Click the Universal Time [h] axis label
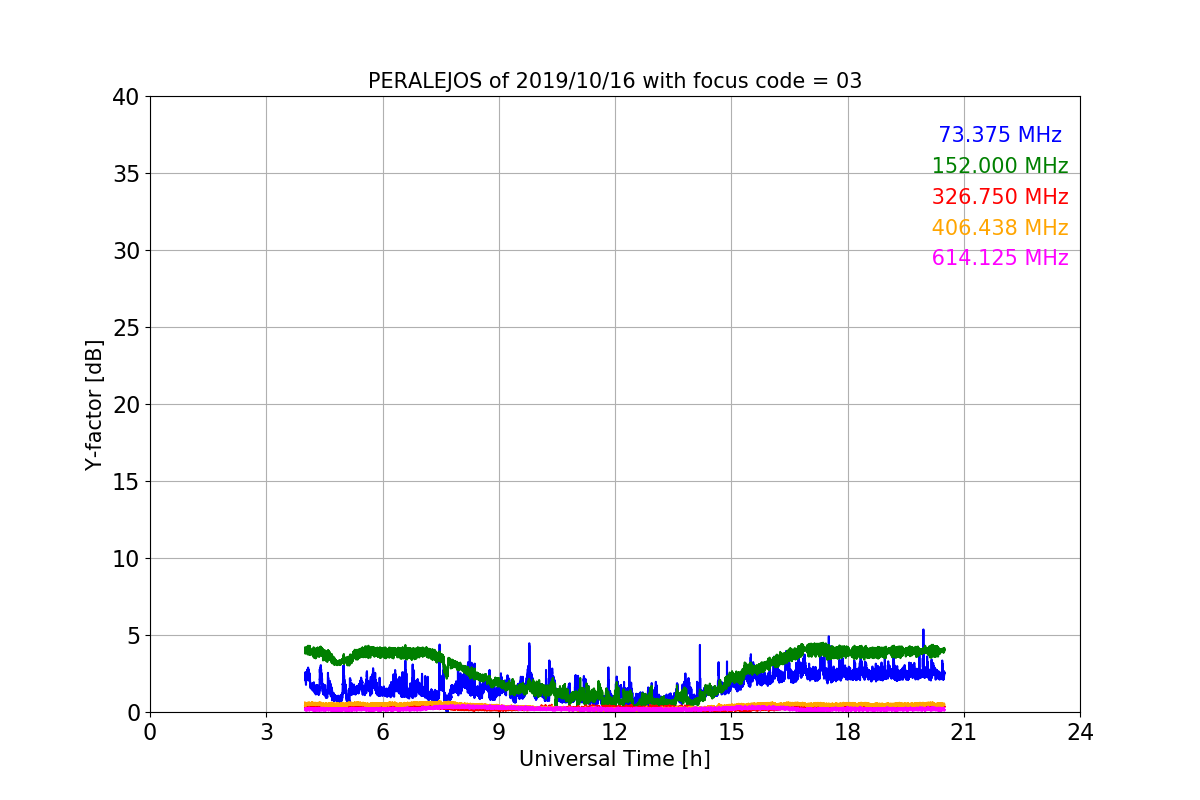 pos(615,759)
